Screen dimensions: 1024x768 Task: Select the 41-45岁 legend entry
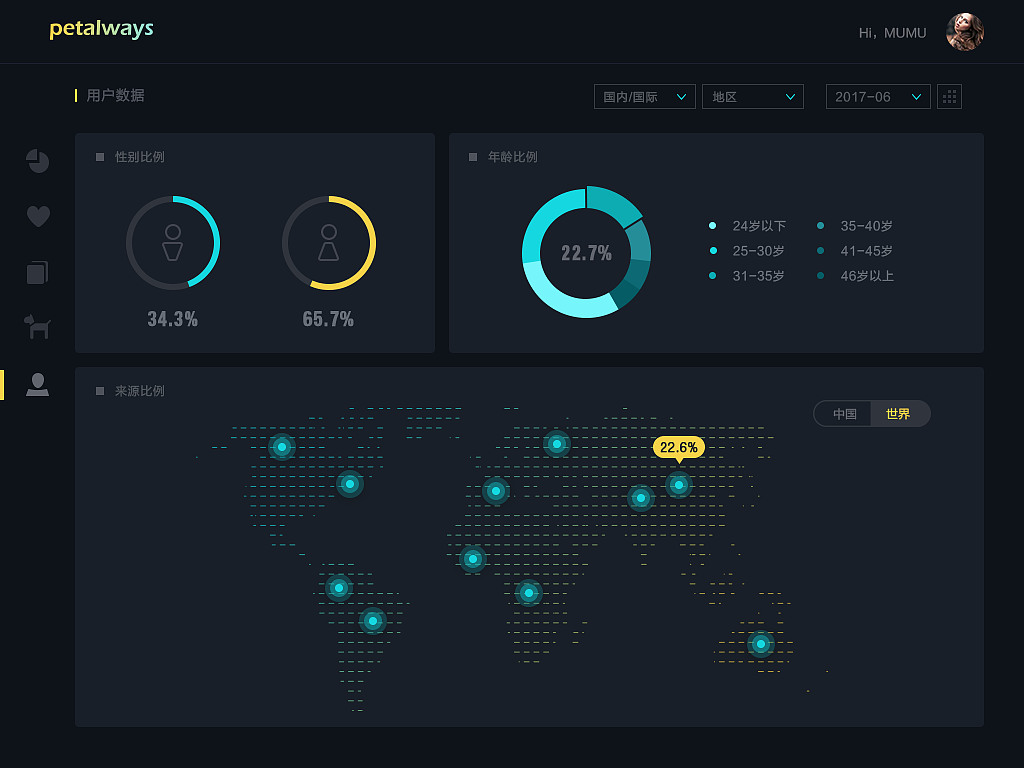(854, 251)
